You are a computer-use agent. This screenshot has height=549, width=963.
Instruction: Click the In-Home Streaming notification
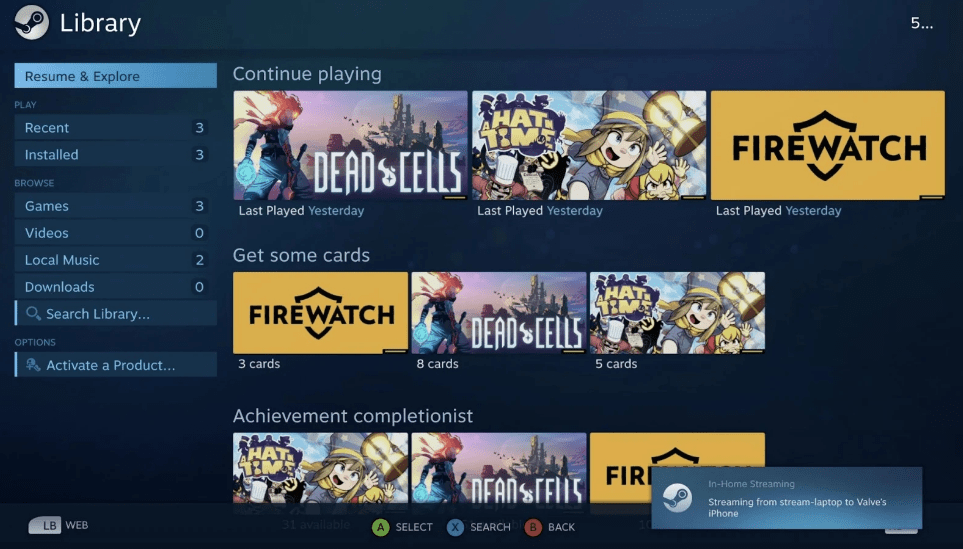point(787,498)
